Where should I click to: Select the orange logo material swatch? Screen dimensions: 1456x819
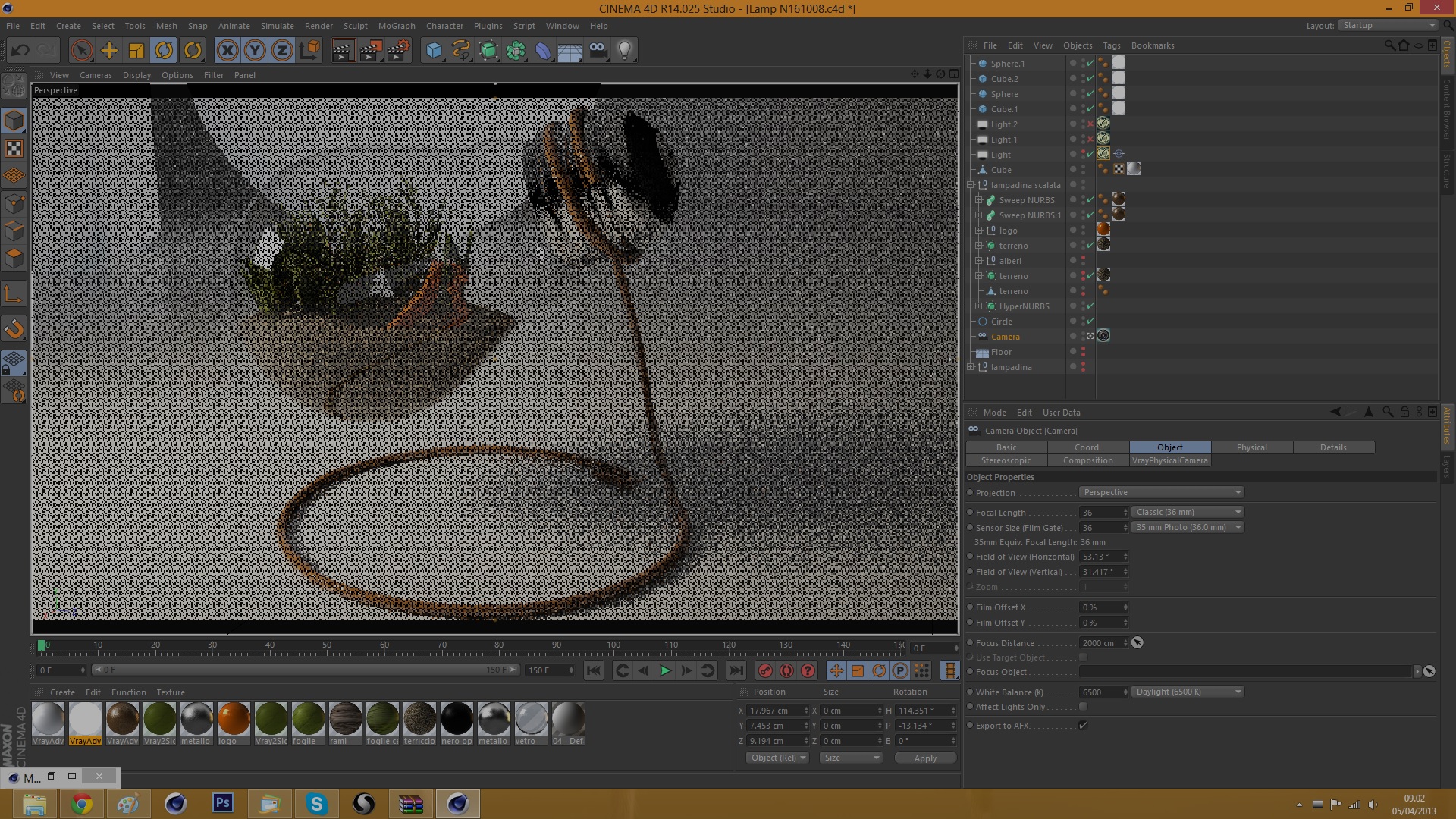(234, 719)
